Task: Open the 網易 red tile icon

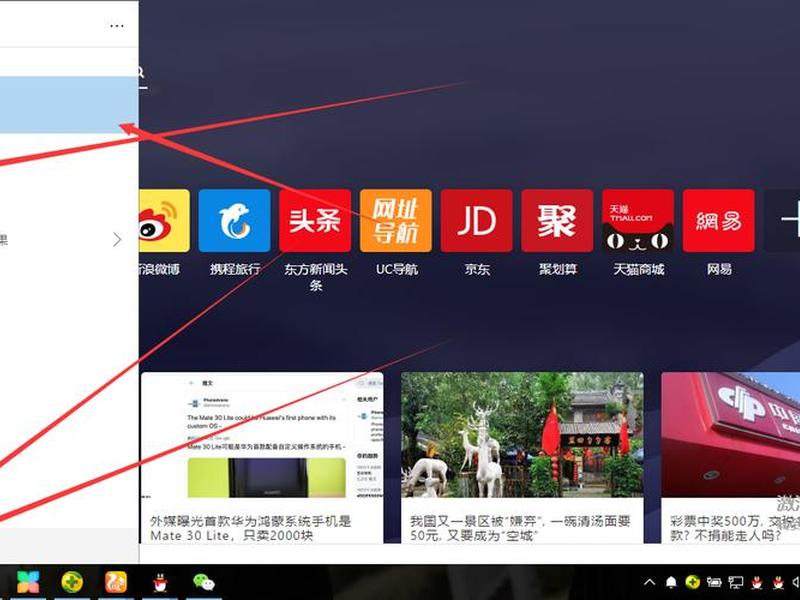Action: click(x=718, y=220)
